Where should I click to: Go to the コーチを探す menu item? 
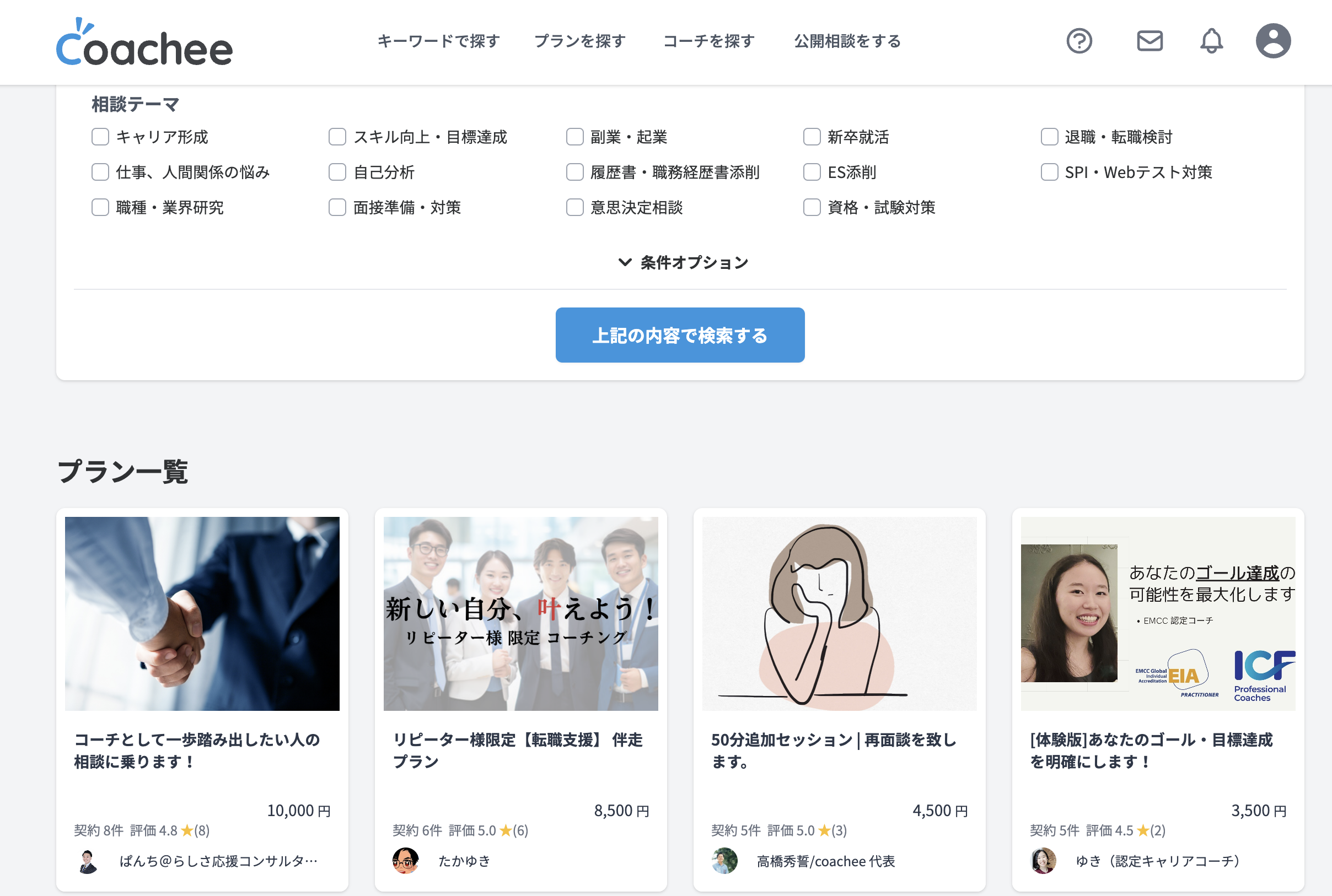click(x=709, y=41)
